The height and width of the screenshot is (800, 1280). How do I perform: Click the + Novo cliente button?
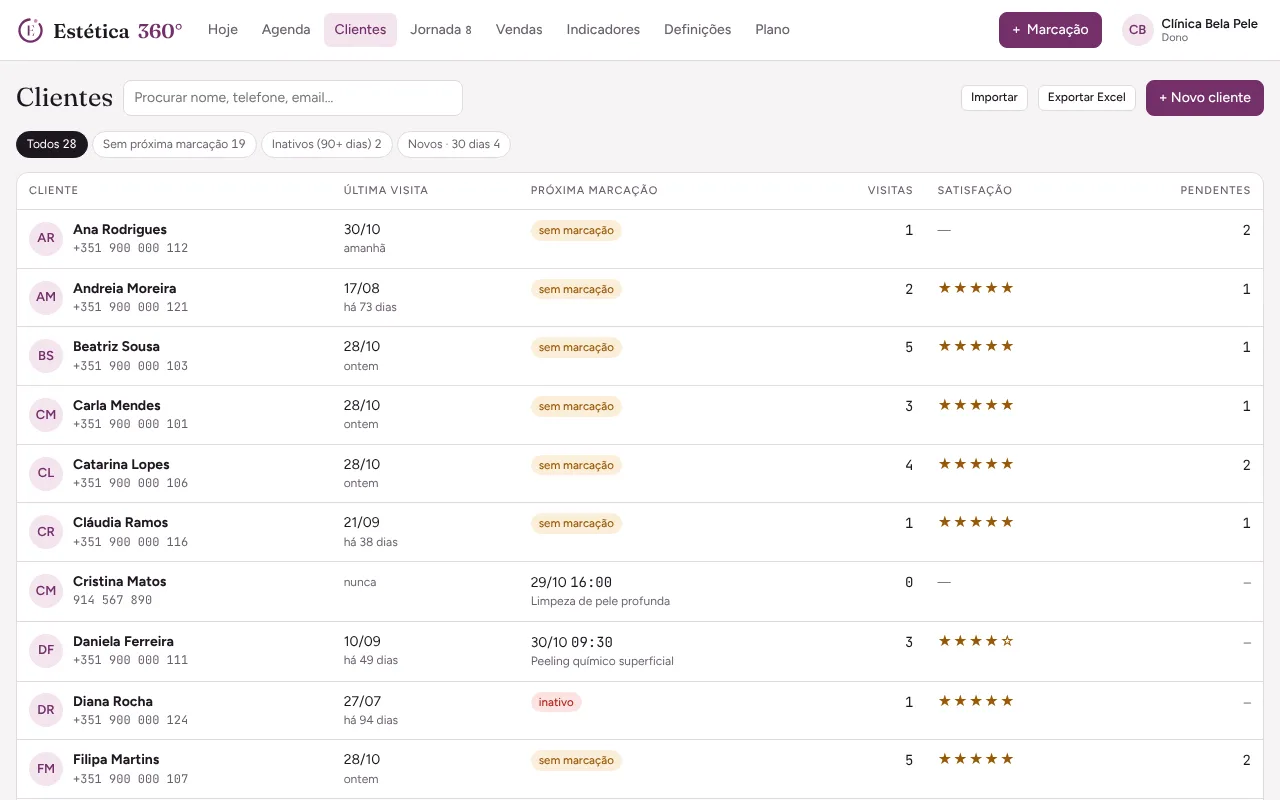point(1205,98)
